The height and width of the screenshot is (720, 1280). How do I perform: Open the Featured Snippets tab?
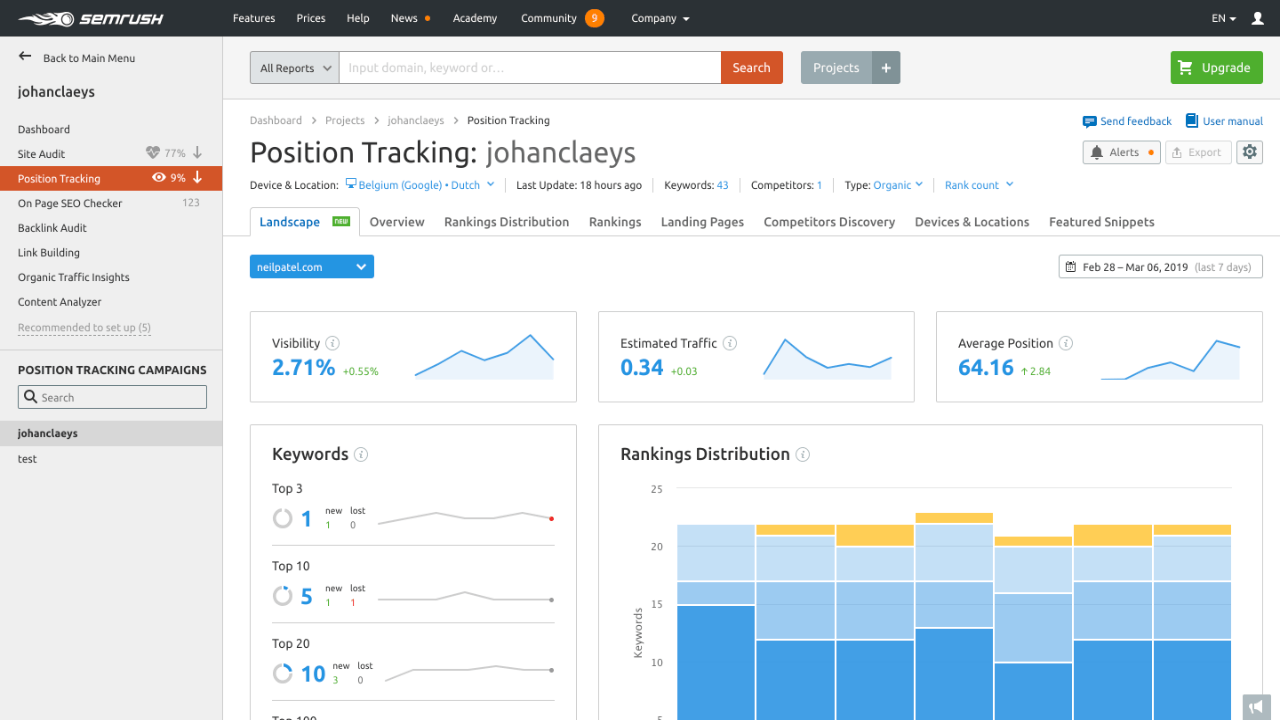pyautogui.click(x=1102, y=222)
